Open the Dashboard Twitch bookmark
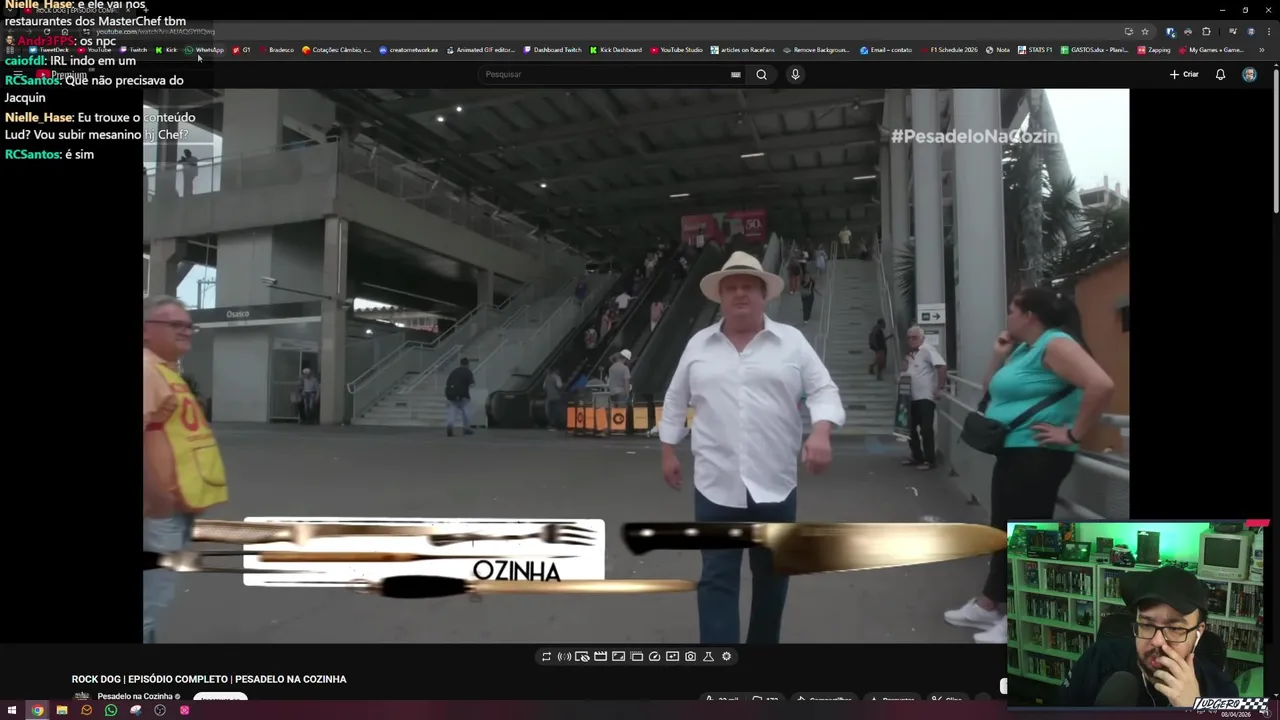 point(553,50)
